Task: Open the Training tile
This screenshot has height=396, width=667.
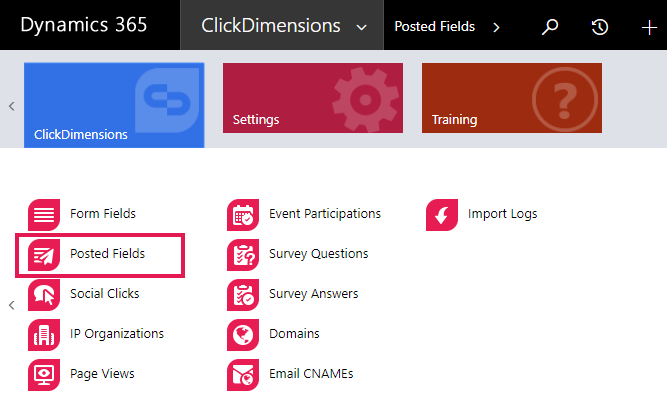Action: (512, 98)
